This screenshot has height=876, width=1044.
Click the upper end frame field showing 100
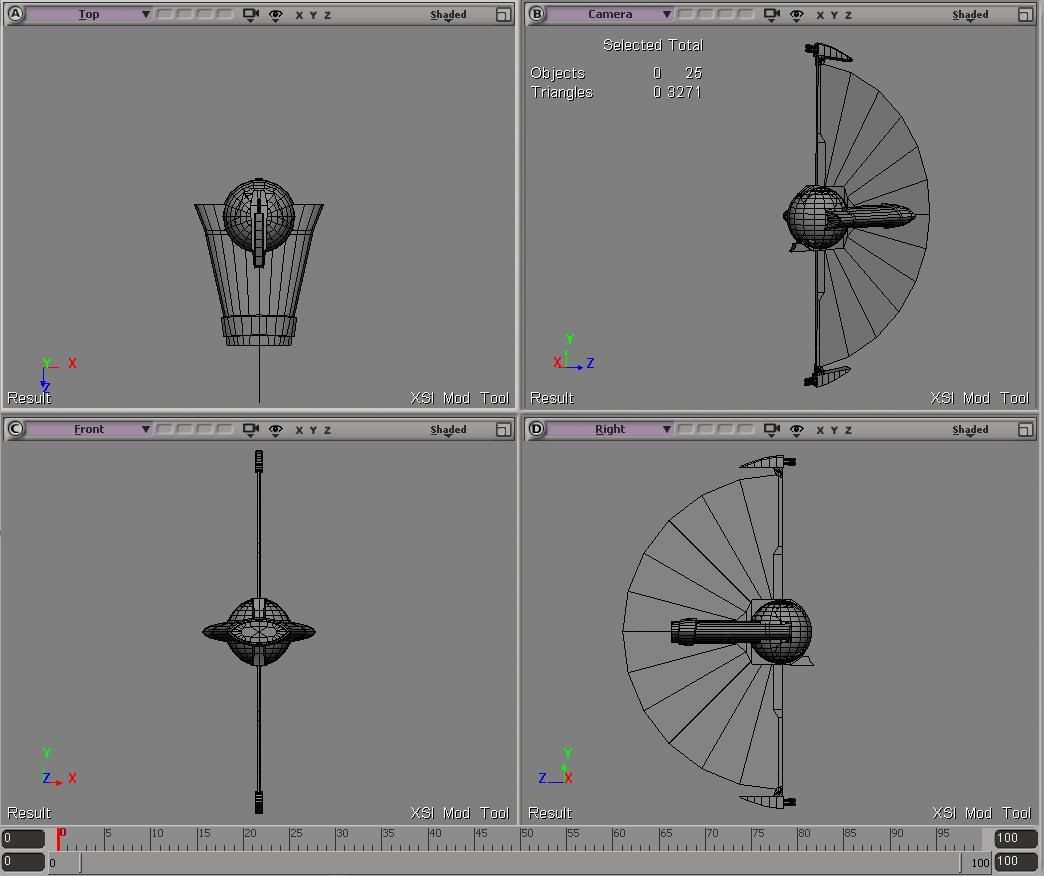tap(1015, 838)
